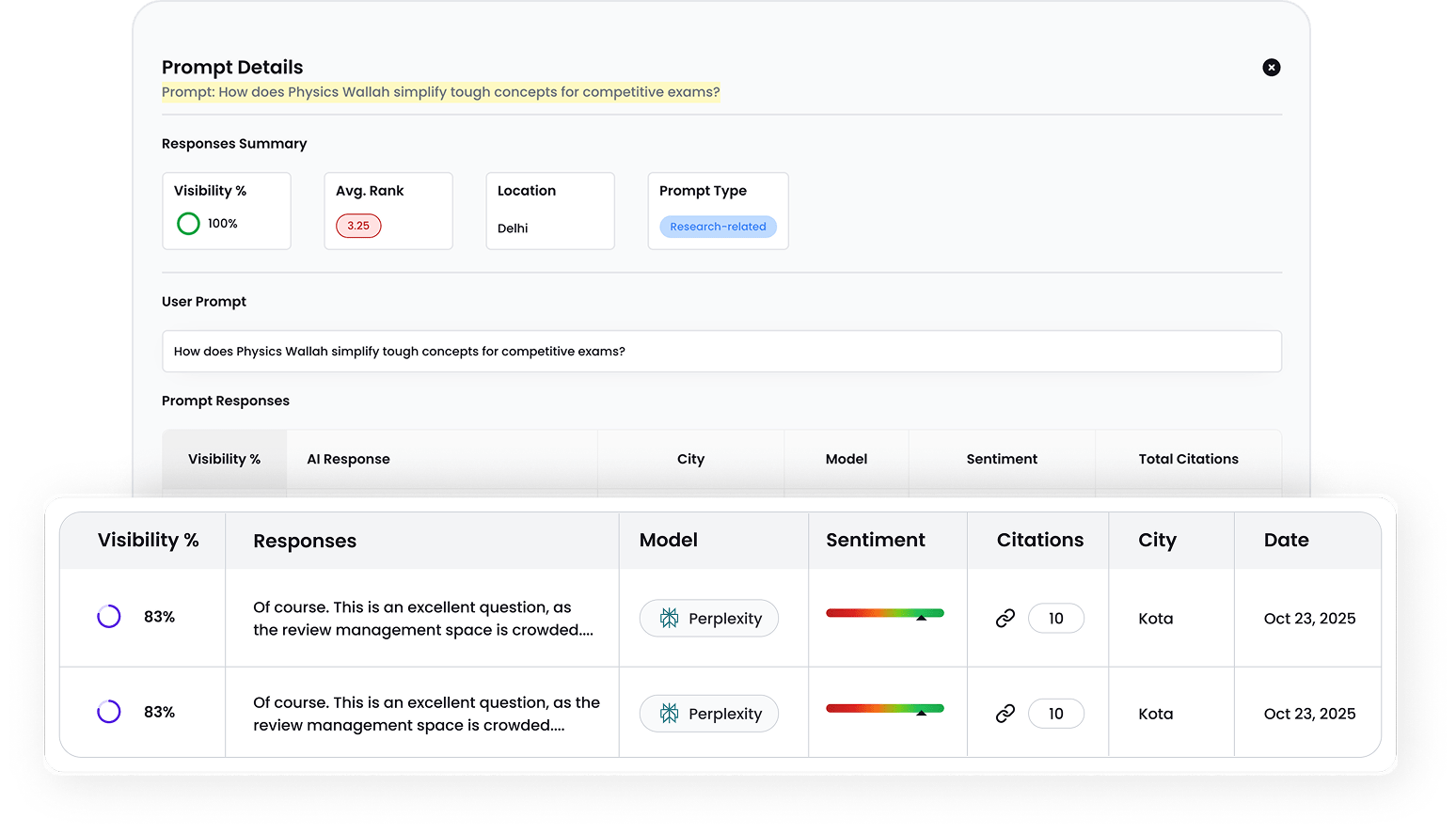Open the first response text preview
Viewport: 1456px width, 834px height.
[x=422, y=619]
